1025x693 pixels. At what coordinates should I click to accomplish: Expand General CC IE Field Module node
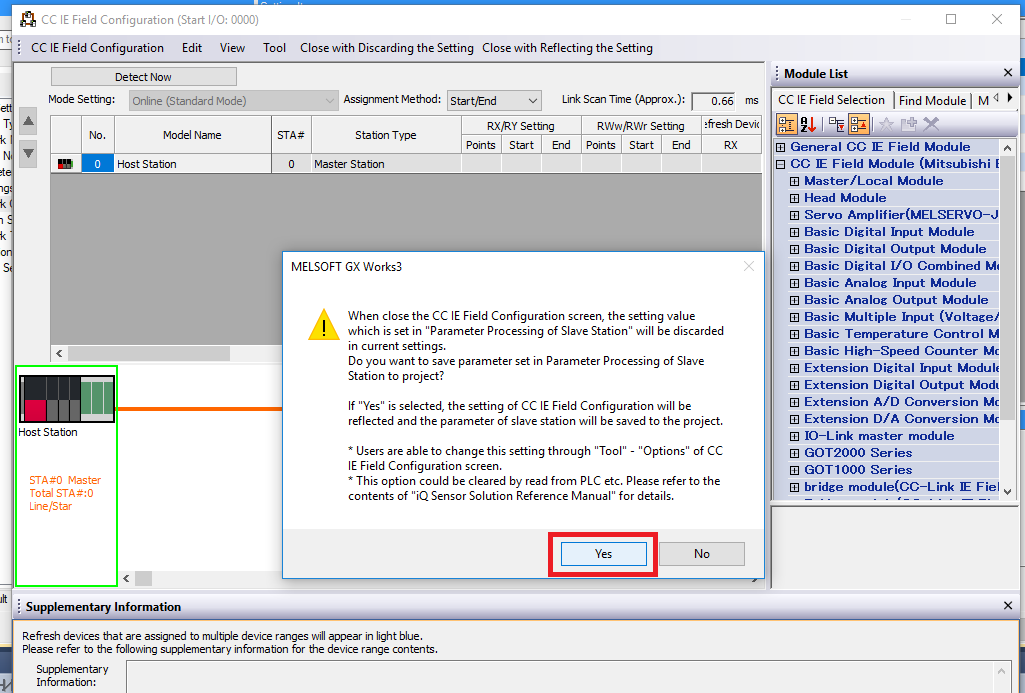(x=781, y=147)
